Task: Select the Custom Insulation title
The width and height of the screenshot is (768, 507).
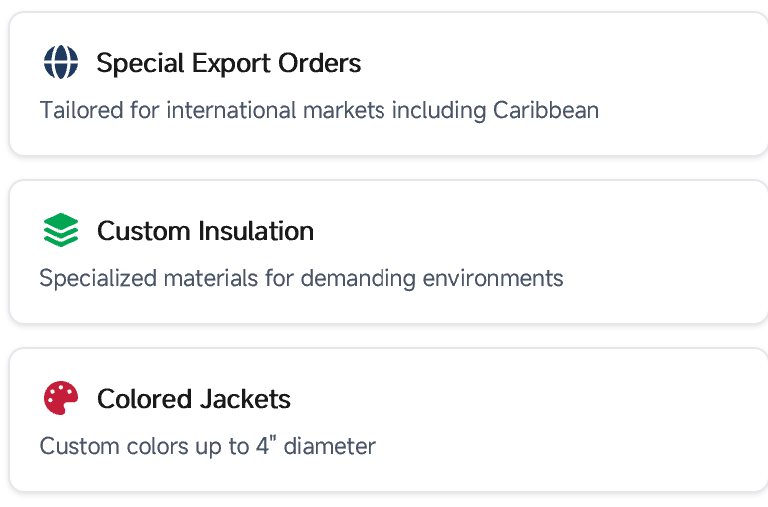Action: point(205,231)
